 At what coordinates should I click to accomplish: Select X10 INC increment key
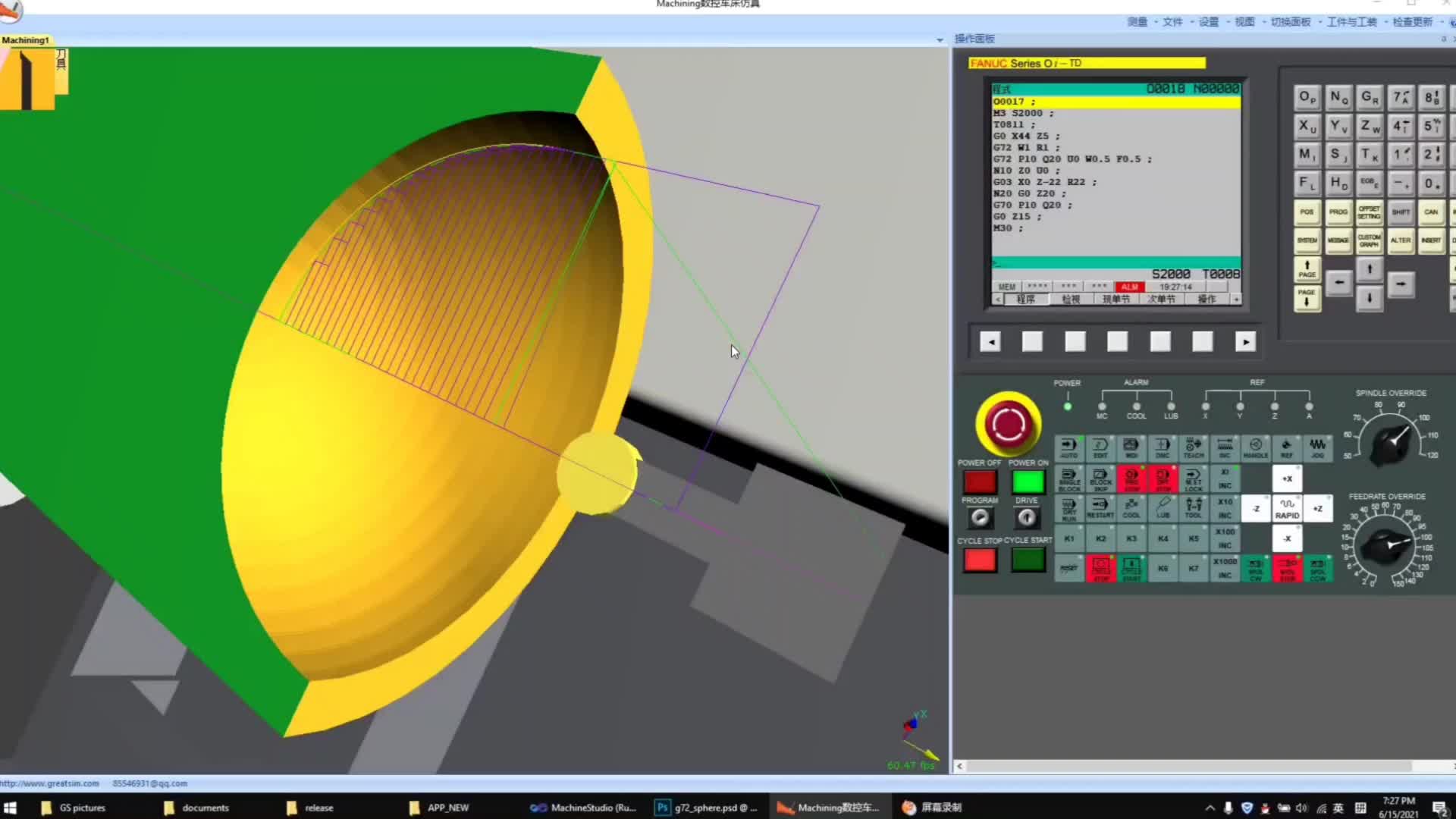point(1225,508)
